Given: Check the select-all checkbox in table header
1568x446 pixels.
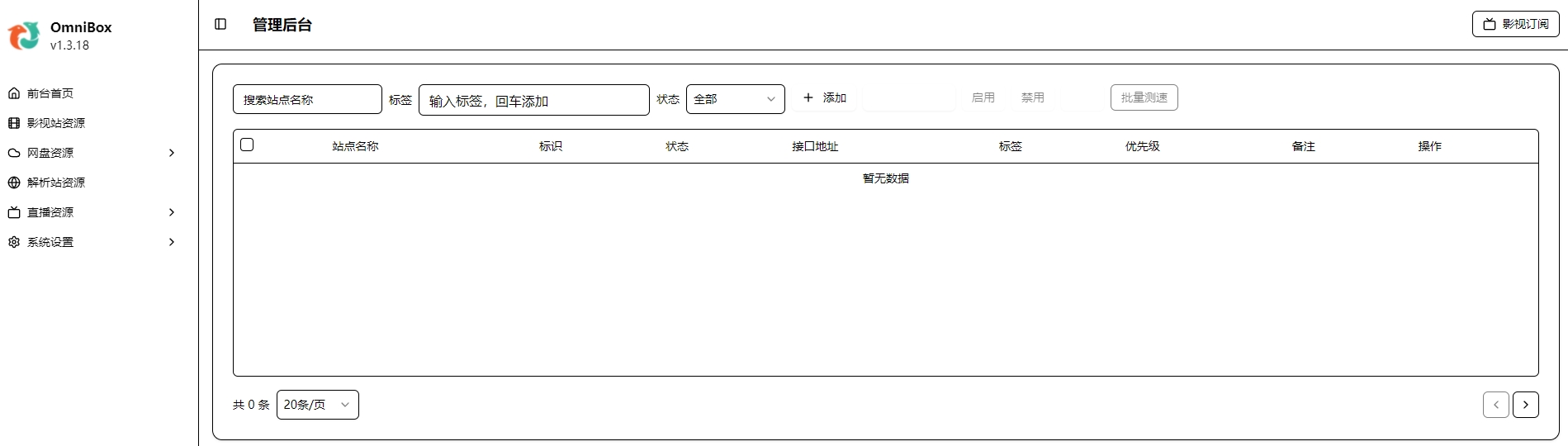Looking at the screenshot, I should (x=247, y=145).
